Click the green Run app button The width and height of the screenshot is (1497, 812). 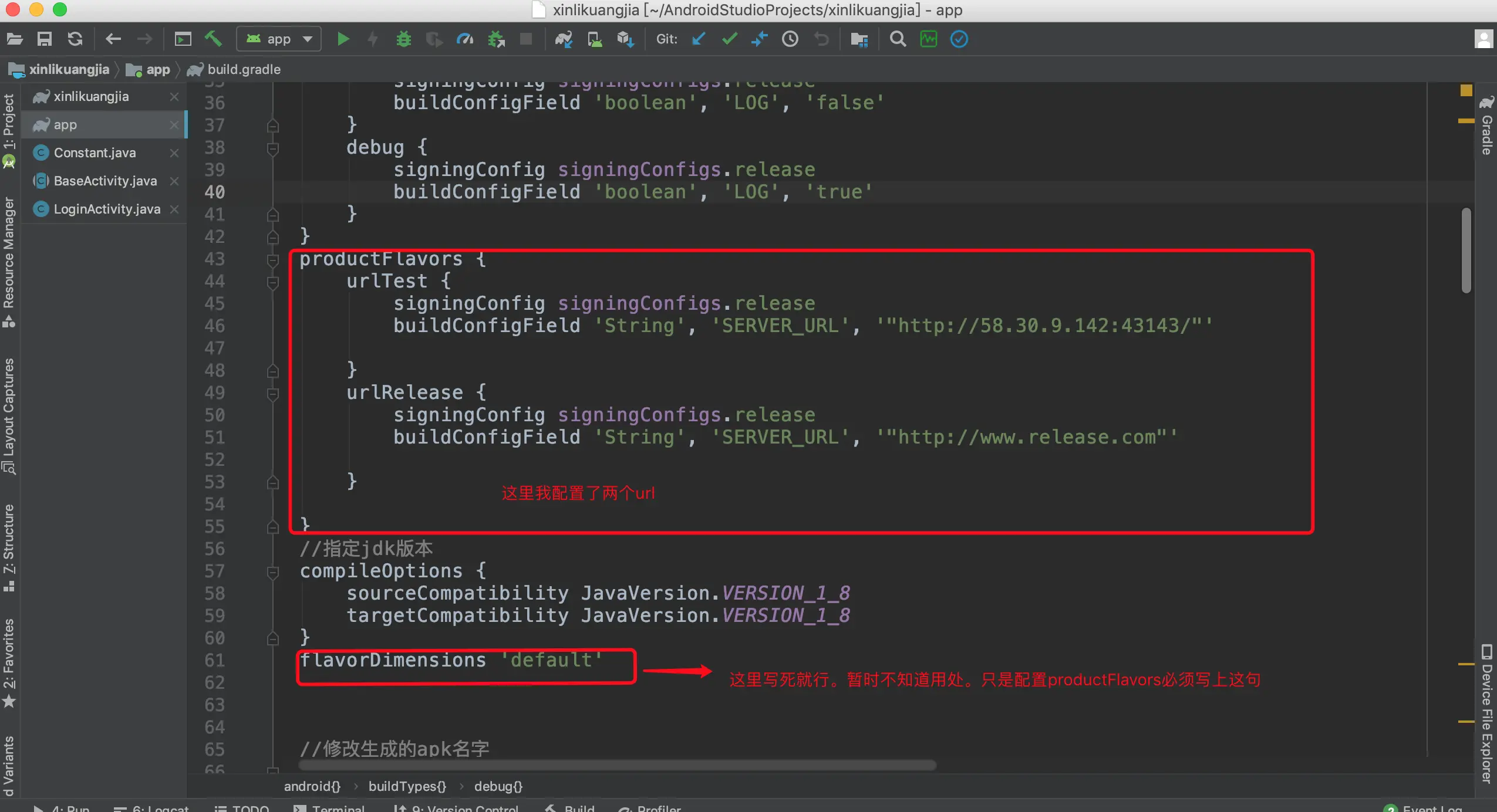pyautogui.click(x=343, y=39)
